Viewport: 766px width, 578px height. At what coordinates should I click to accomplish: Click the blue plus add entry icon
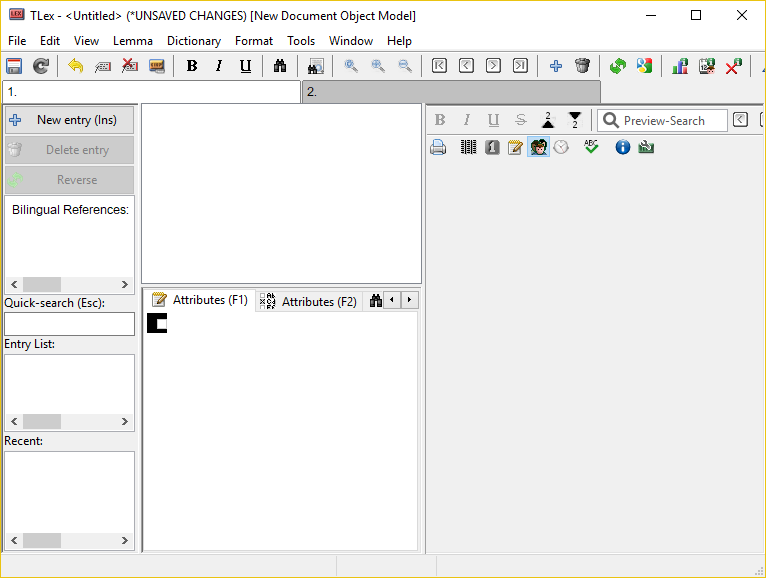pos(555,65)
